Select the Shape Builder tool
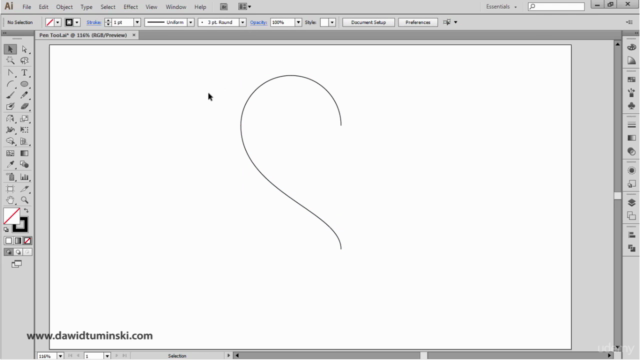Viewport: 640px width, 360px height. tap(10, 141)
